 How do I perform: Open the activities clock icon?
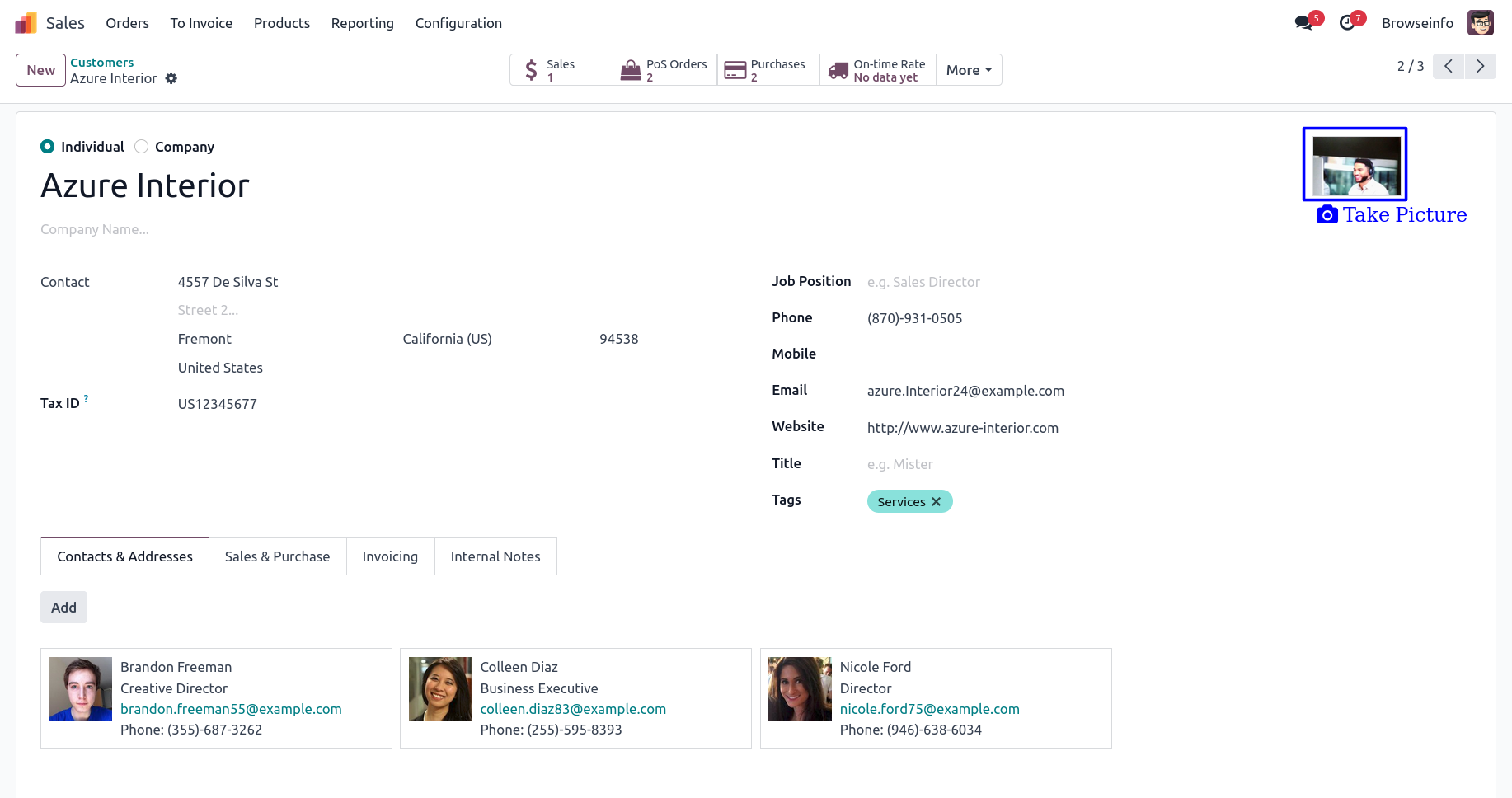[x=1347, y=23]
